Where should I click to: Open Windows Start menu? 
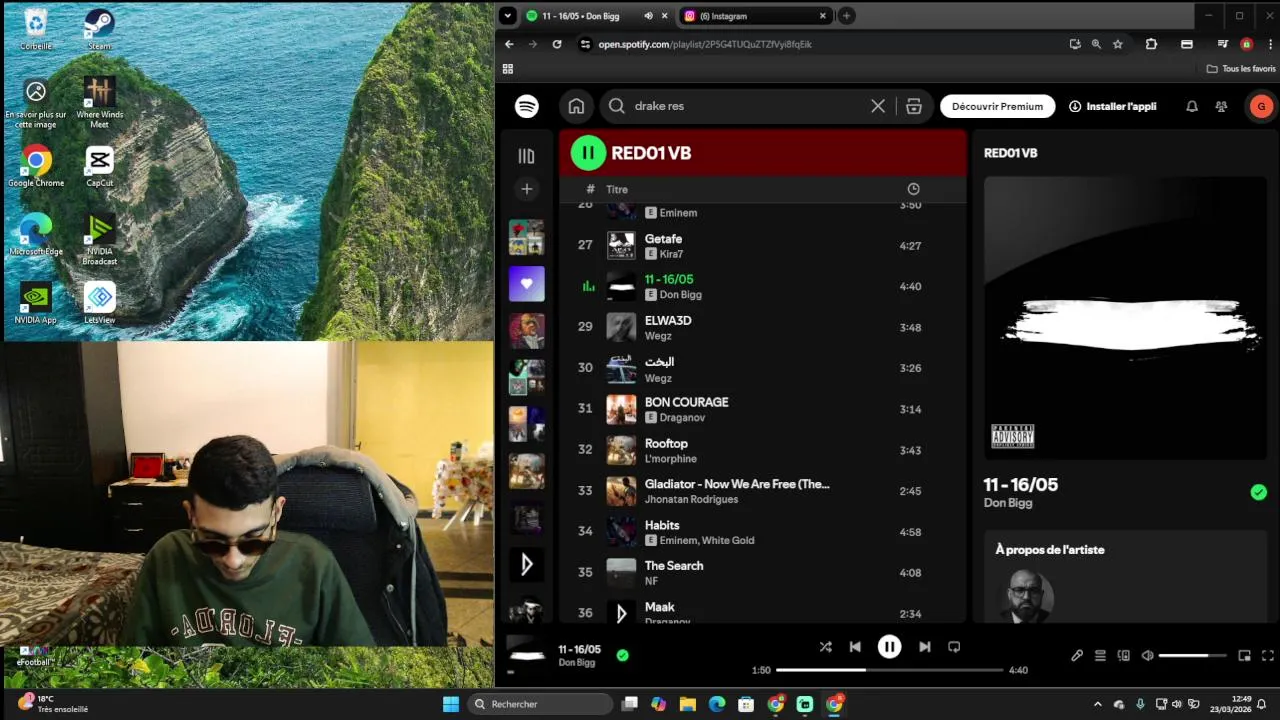click(450, 704)
